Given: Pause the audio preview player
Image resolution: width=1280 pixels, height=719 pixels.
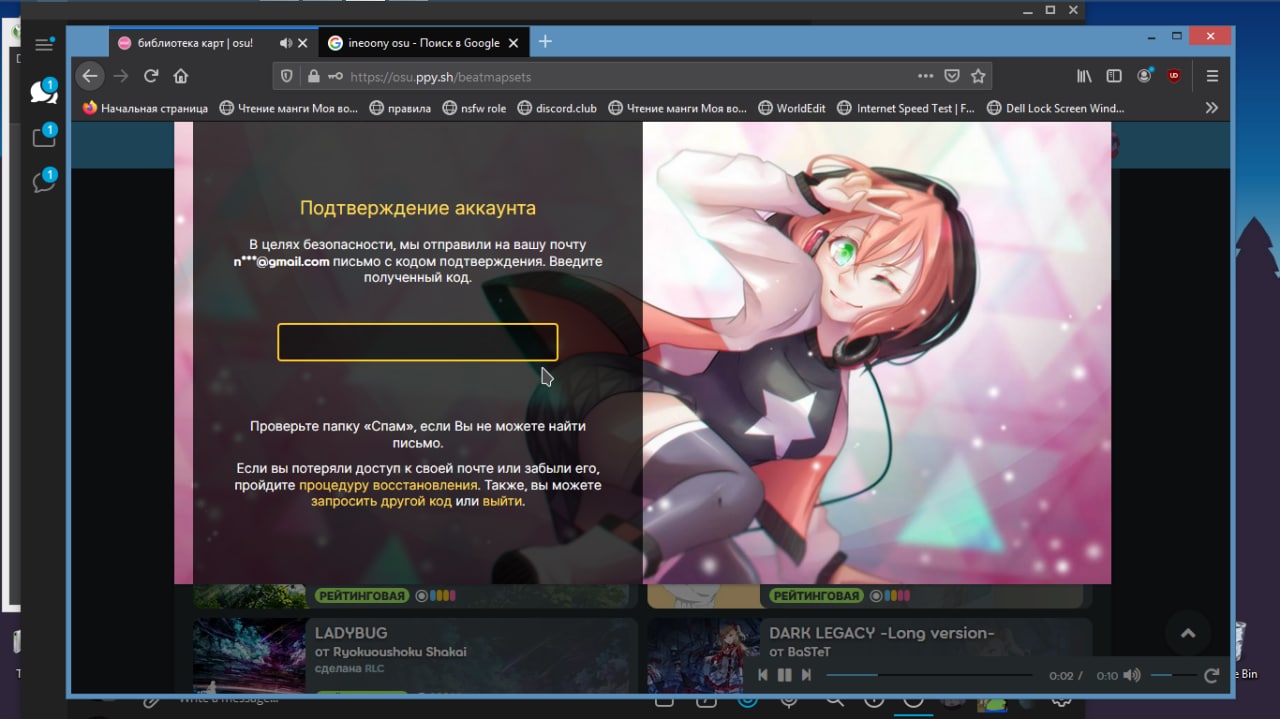Looking at the screenshot, I should point(785,675).
